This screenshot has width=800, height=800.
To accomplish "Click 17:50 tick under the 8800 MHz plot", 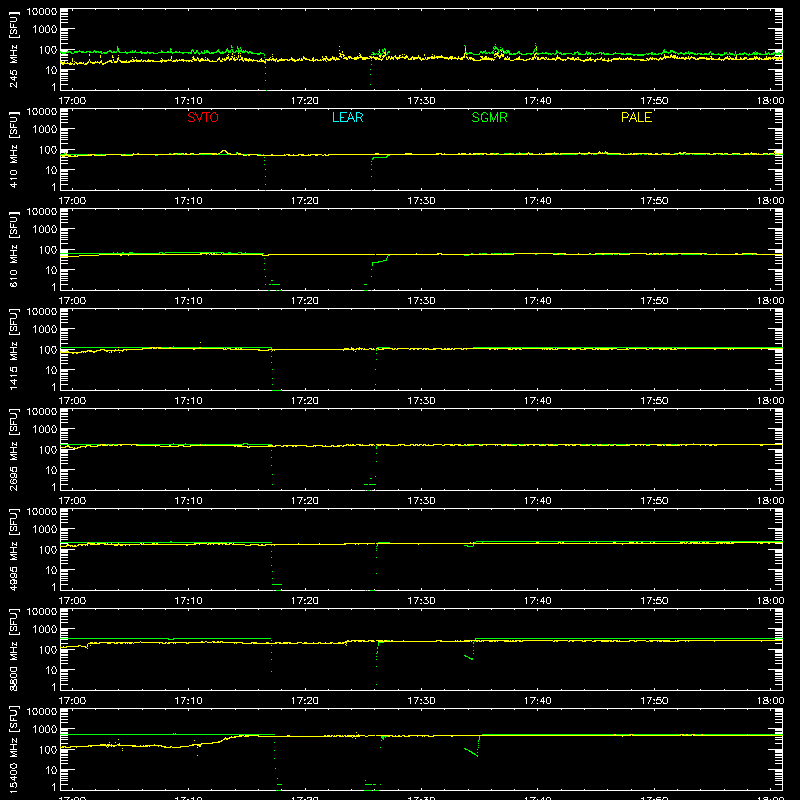I will (x=654, y=701).
